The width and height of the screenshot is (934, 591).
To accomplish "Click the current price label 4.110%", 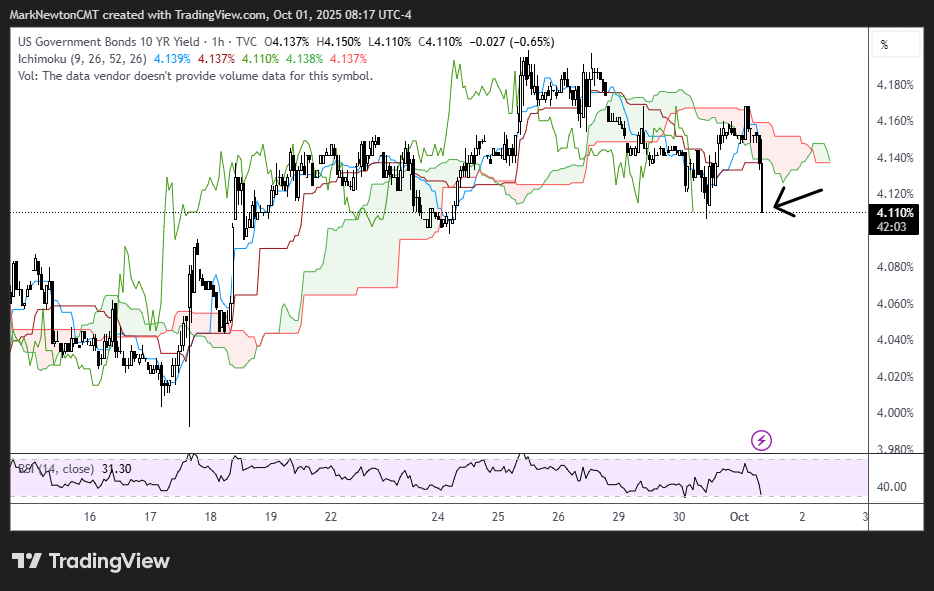I will (892, 213).
